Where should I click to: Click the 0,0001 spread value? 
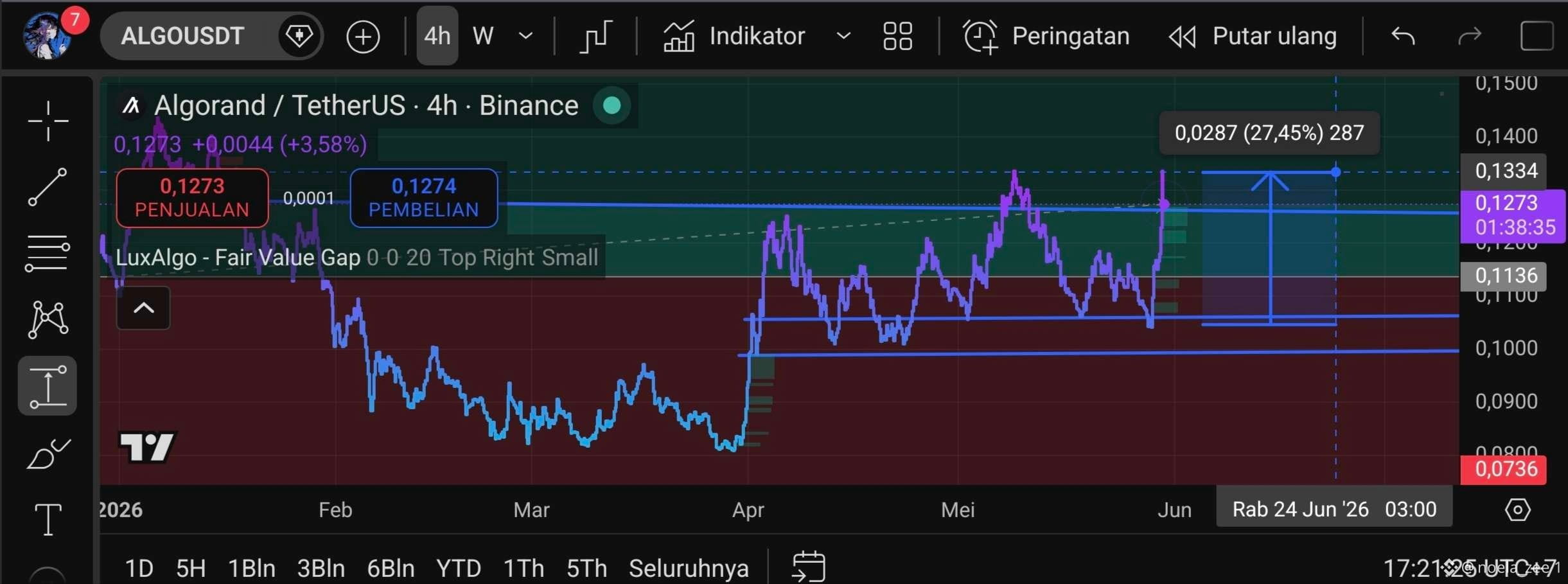coord(309,198)
